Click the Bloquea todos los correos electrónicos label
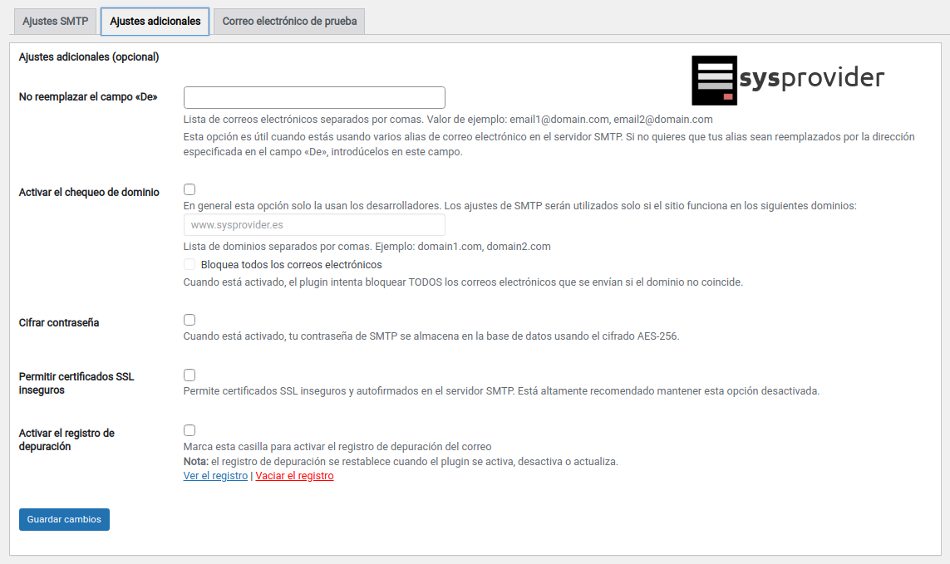The height and width of the screenshot is (564, 950). 291,265
